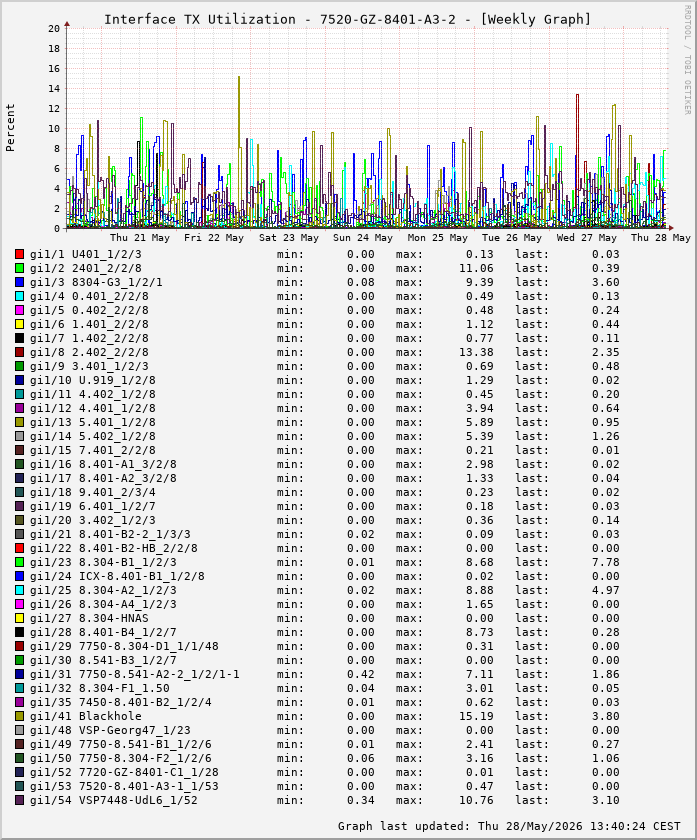Click the Sat 23 May axis label
This screenshot has width=697, height=840.
click(289, 237)
